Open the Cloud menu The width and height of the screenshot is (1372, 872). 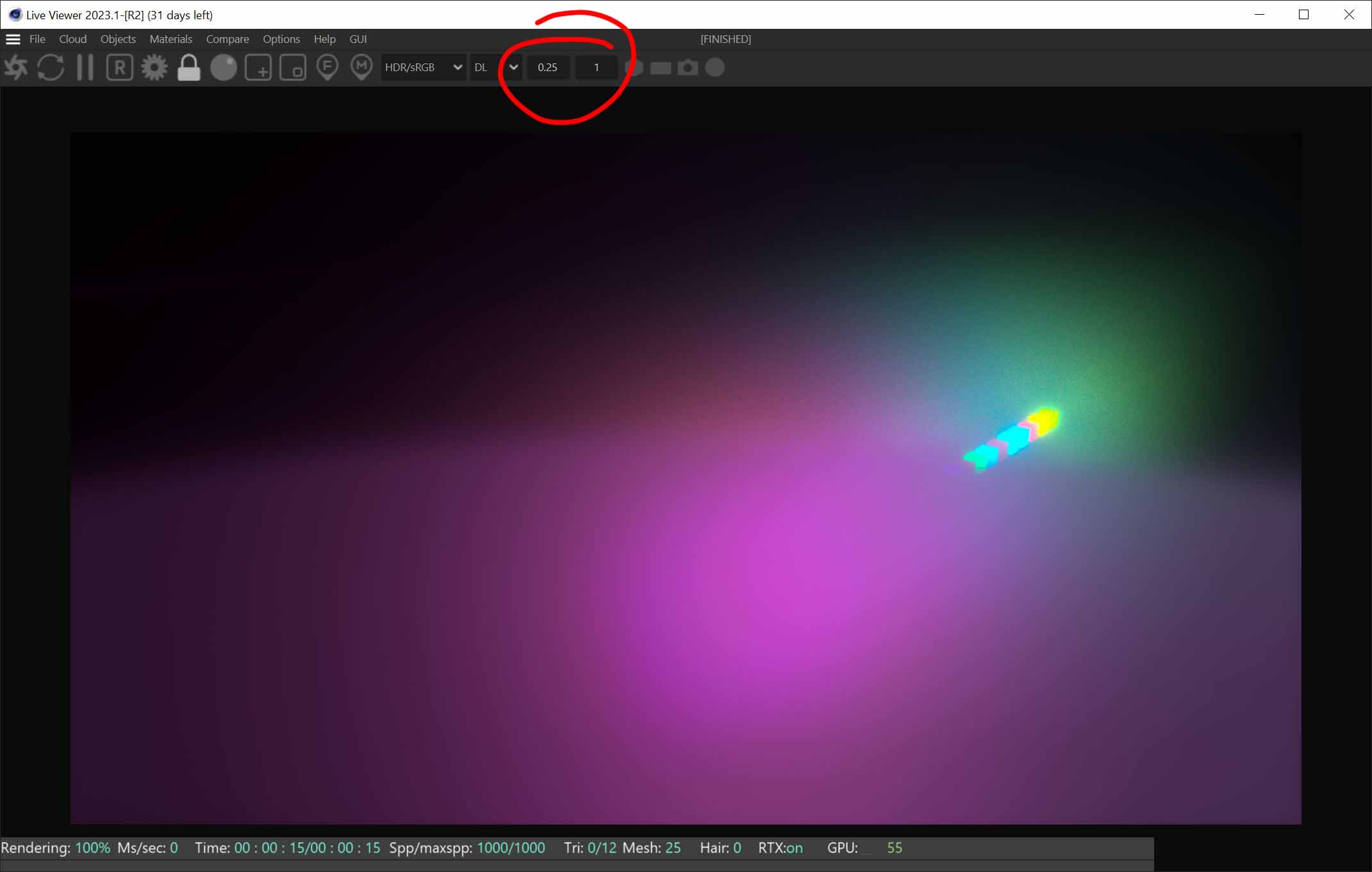tap(72, 39)
